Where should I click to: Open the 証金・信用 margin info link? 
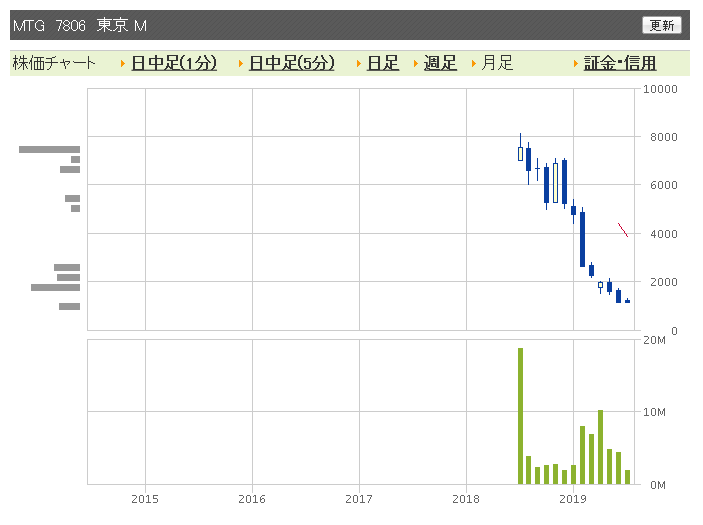pyautogui.click(x=620, y=63)
